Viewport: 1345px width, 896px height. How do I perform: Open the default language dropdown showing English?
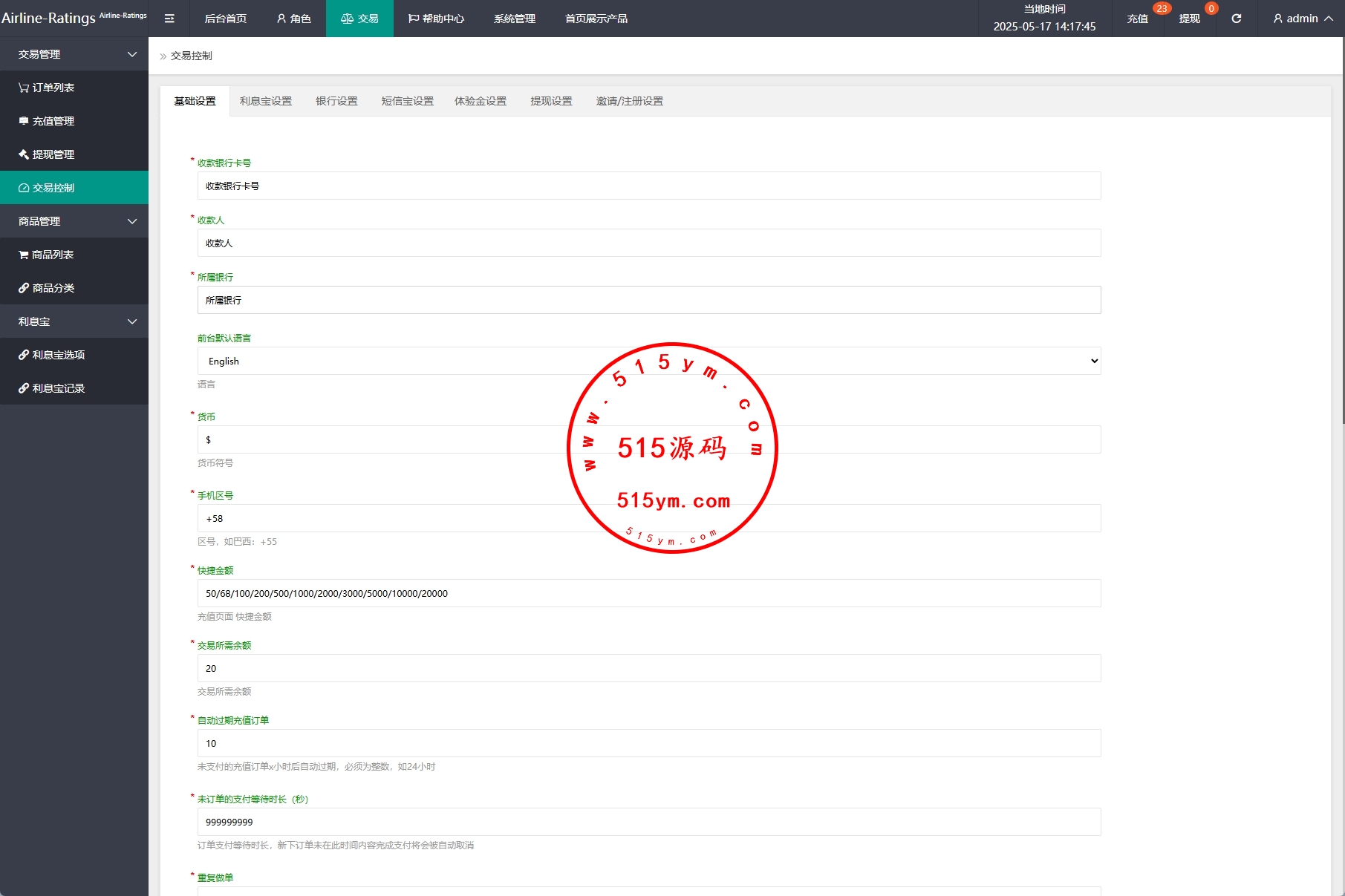click(648, 361)
